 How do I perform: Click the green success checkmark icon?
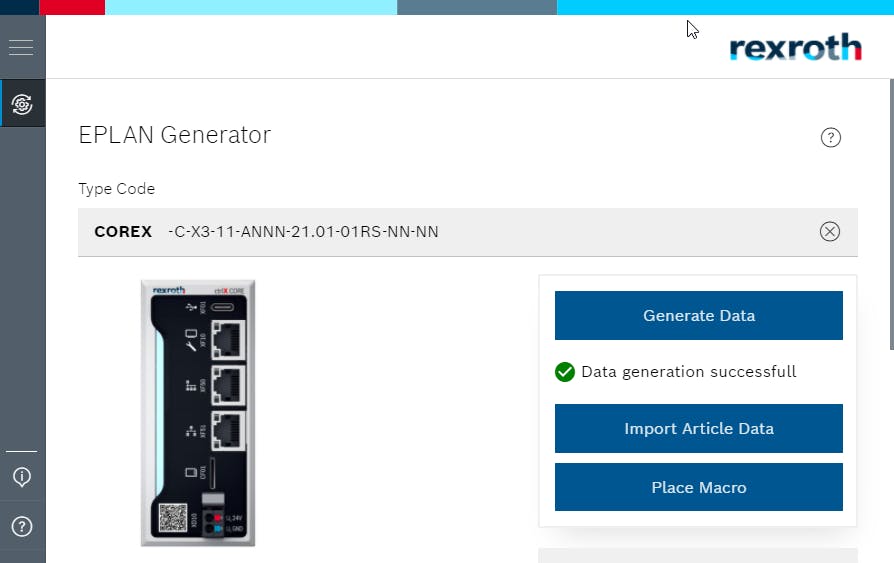click(x=564, y=372)
